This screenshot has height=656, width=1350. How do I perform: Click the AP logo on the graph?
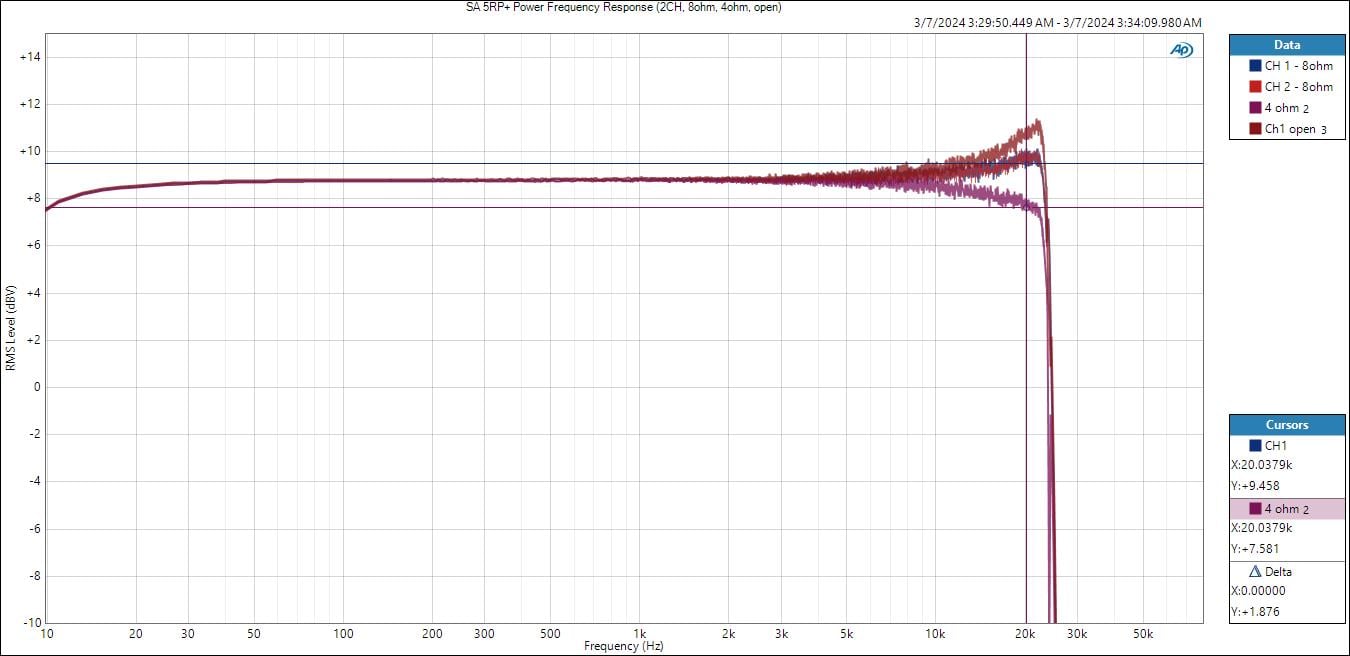click(1181, 50)
